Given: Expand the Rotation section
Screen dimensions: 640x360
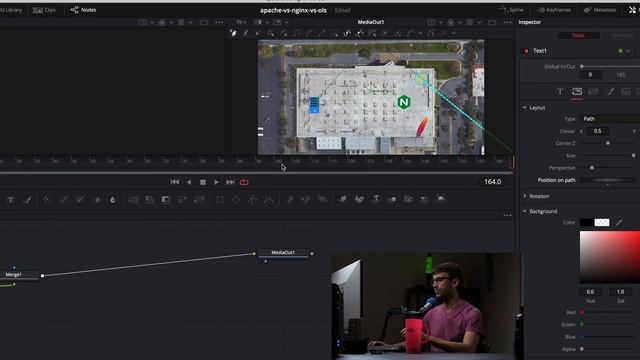Looking at the screenshot, I should 524,196.
